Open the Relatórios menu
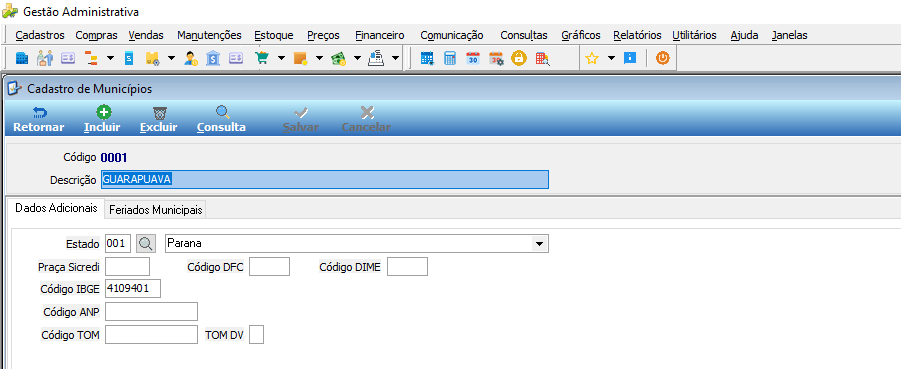 (x=637, y=35)
